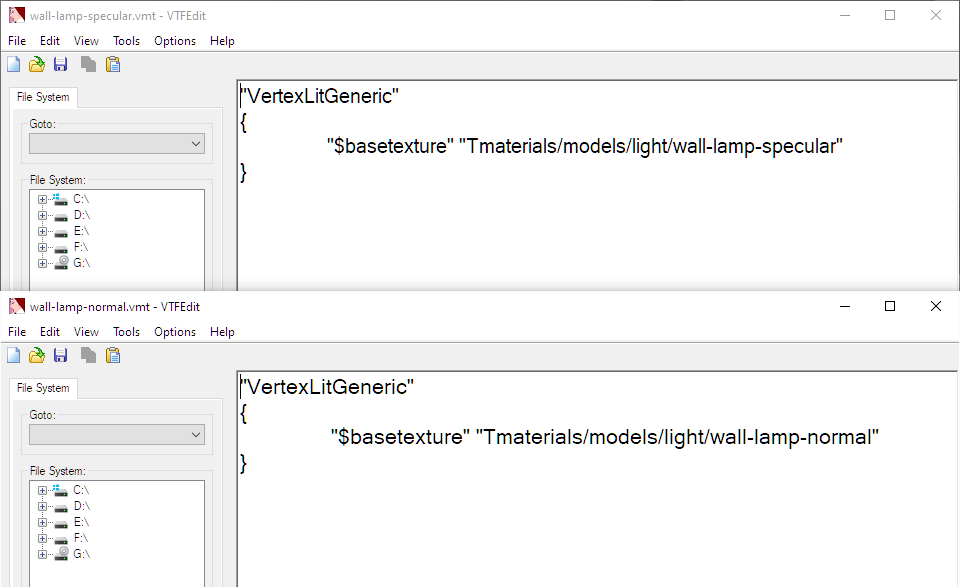
Task: Select C:\ drive icon in wall-lamp-normal window
Action: [x=60, y=490]
